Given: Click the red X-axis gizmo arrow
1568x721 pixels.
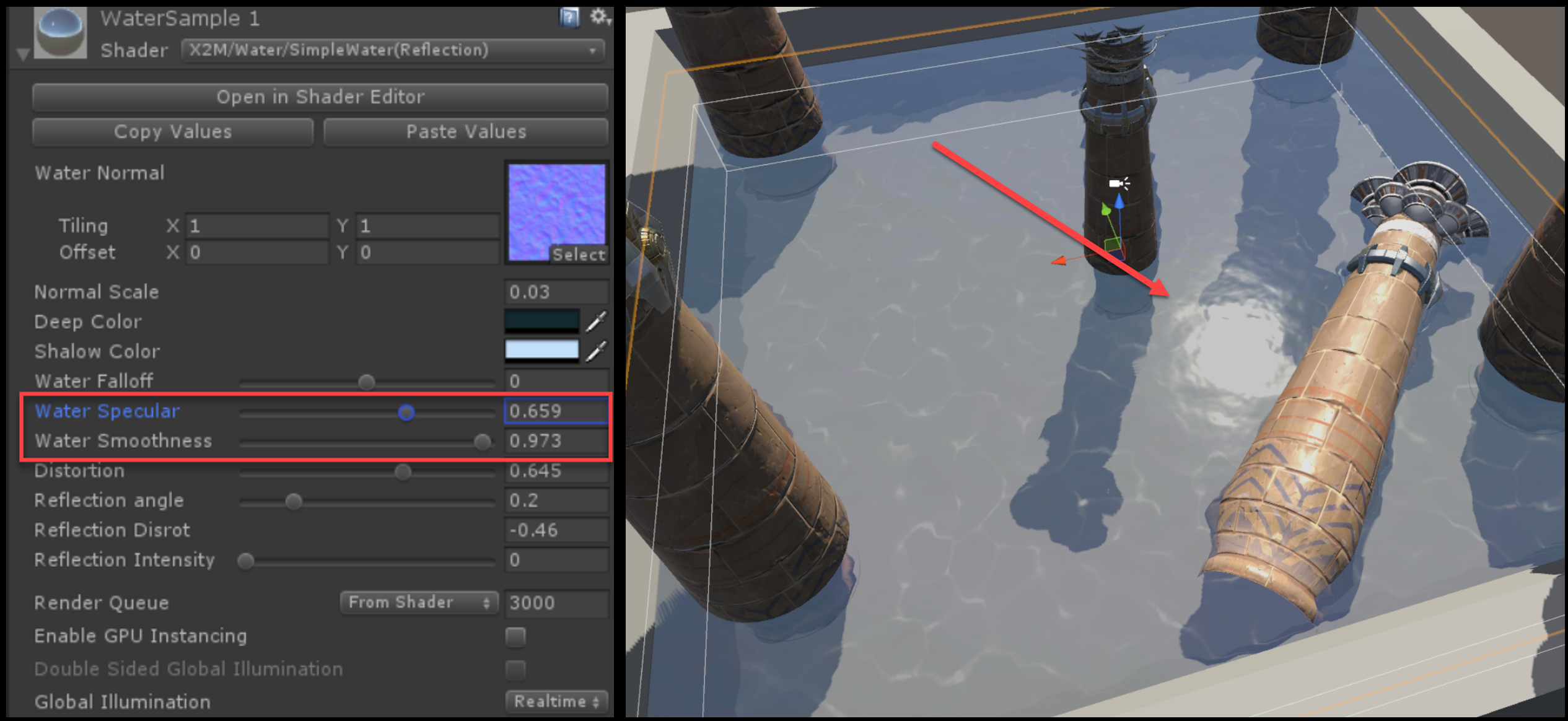Looking at the screenshot, I should point(1059,261).
